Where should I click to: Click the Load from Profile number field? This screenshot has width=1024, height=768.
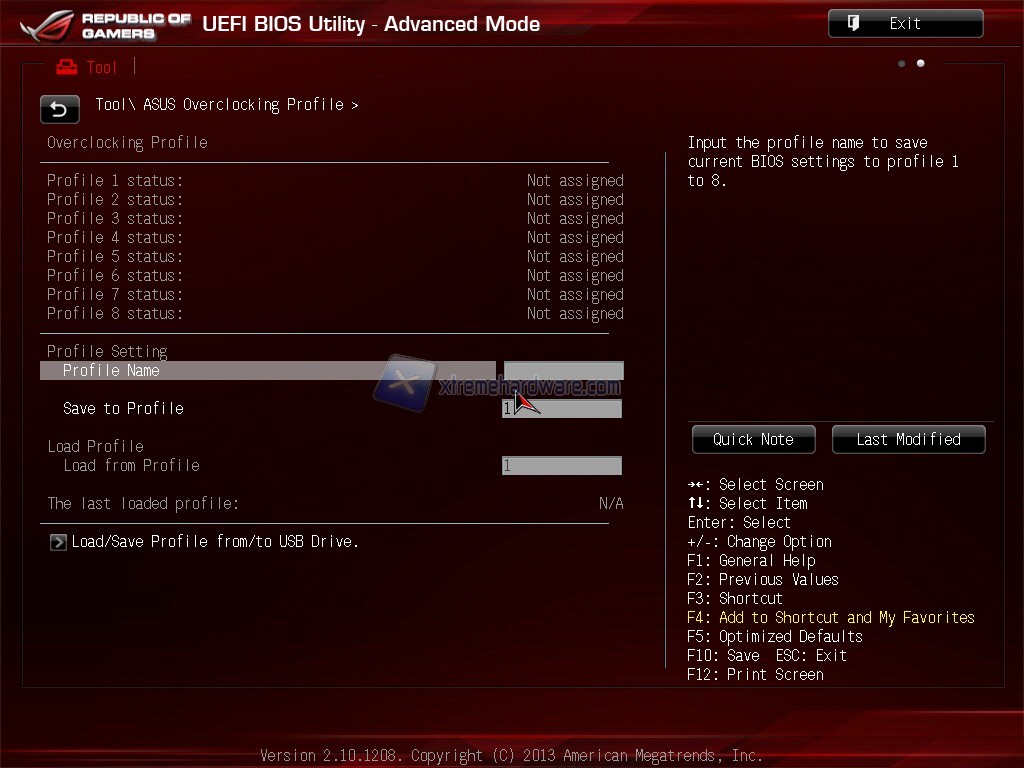tap(562, 466)
